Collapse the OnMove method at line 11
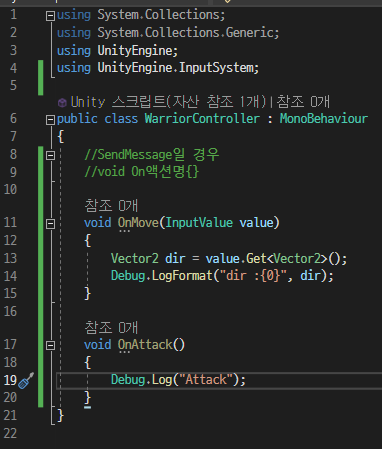The image size is (382, 449). pos(50,223)
